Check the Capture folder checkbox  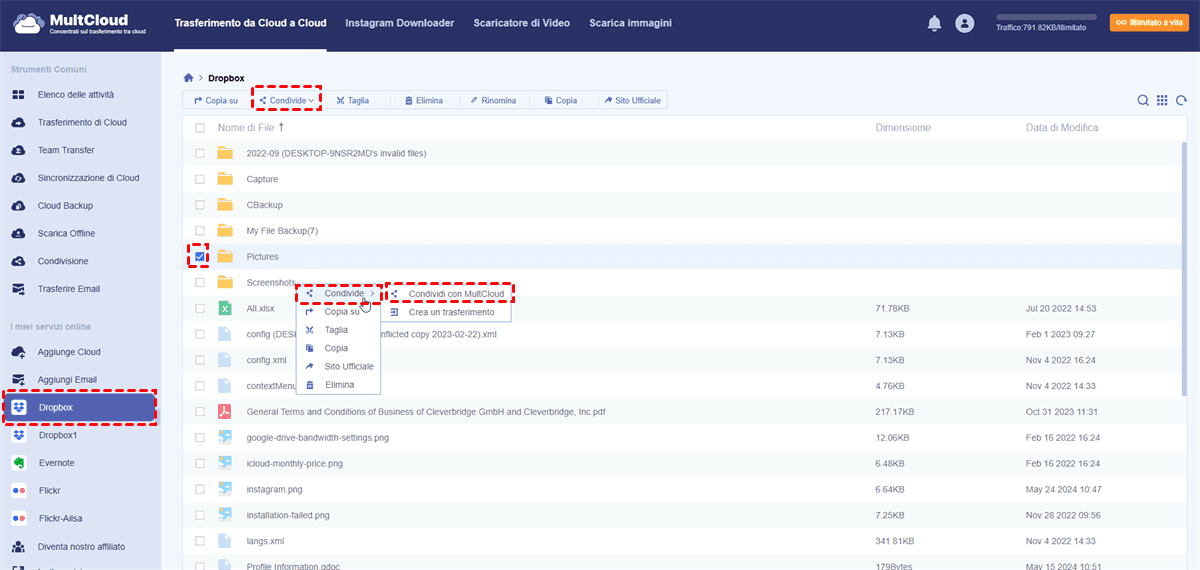tap(200, 179)
